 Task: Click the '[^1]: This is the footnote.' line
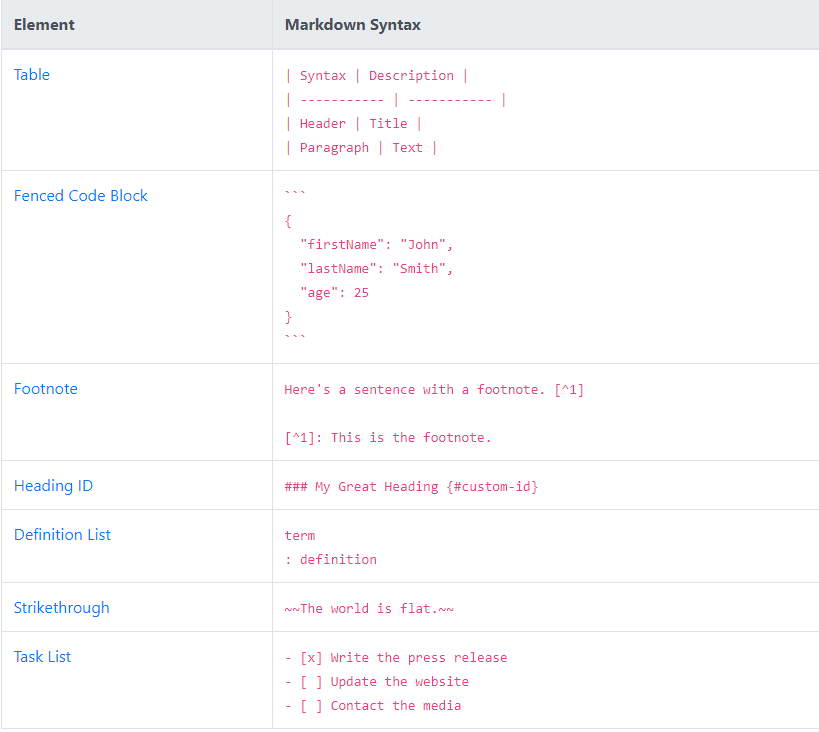click(388, 438)
